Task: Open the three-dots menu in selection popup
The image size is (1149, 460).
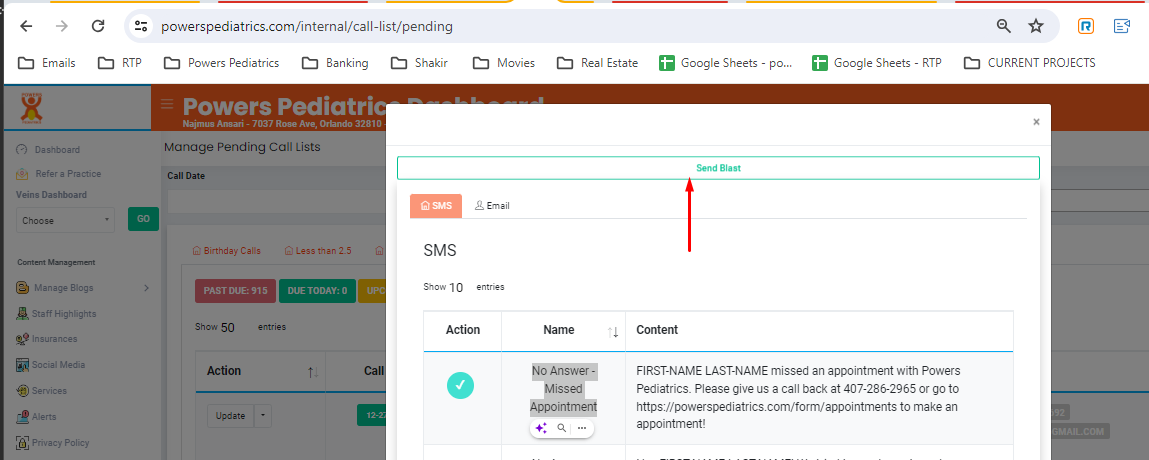Action: pos(582,428)
